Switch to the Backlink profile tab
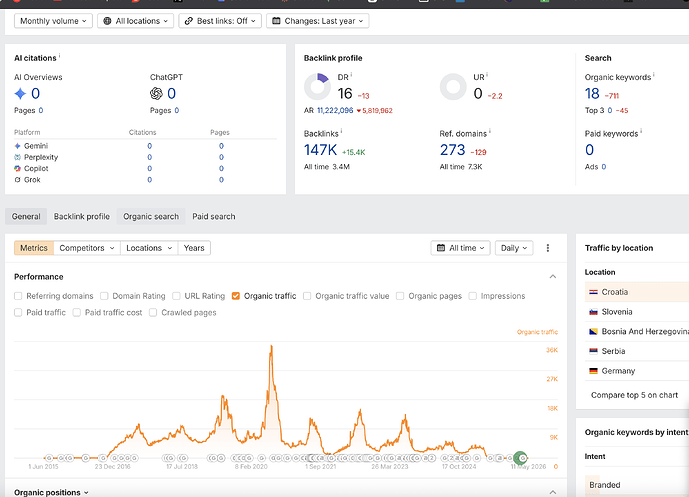 coord(82,216)
